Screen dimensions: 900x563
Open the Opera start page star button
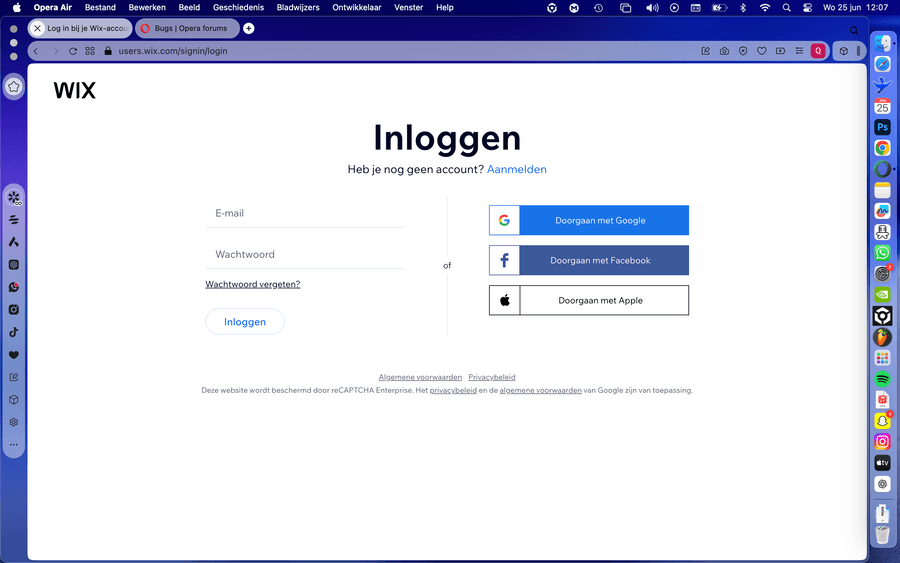coord(14,87)
